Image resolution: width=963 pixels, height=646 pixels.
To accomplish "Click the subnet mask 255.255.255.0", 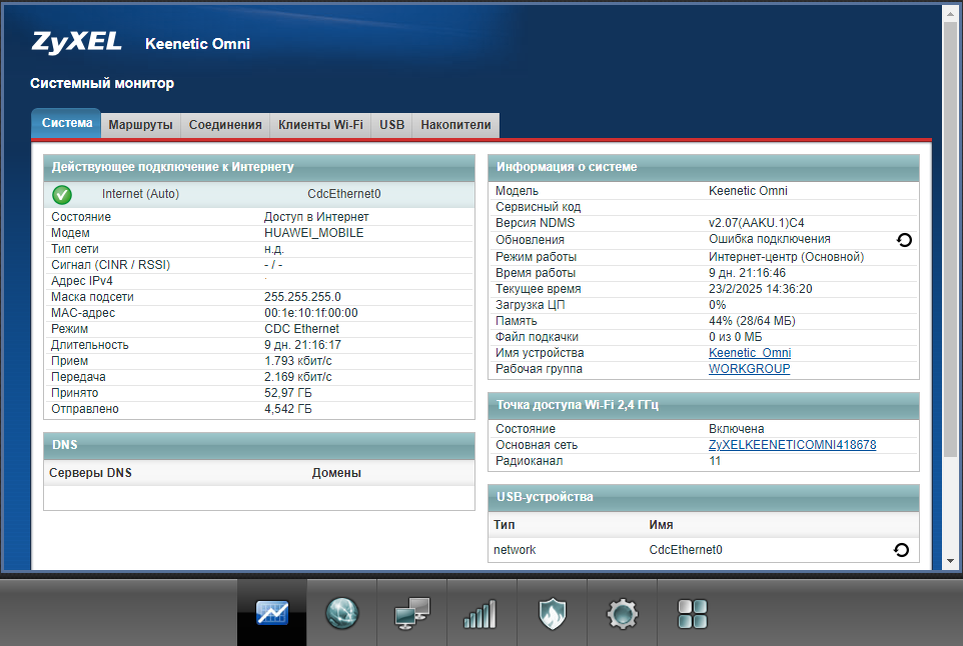I will pyautogui.click(x=302, y=297).
